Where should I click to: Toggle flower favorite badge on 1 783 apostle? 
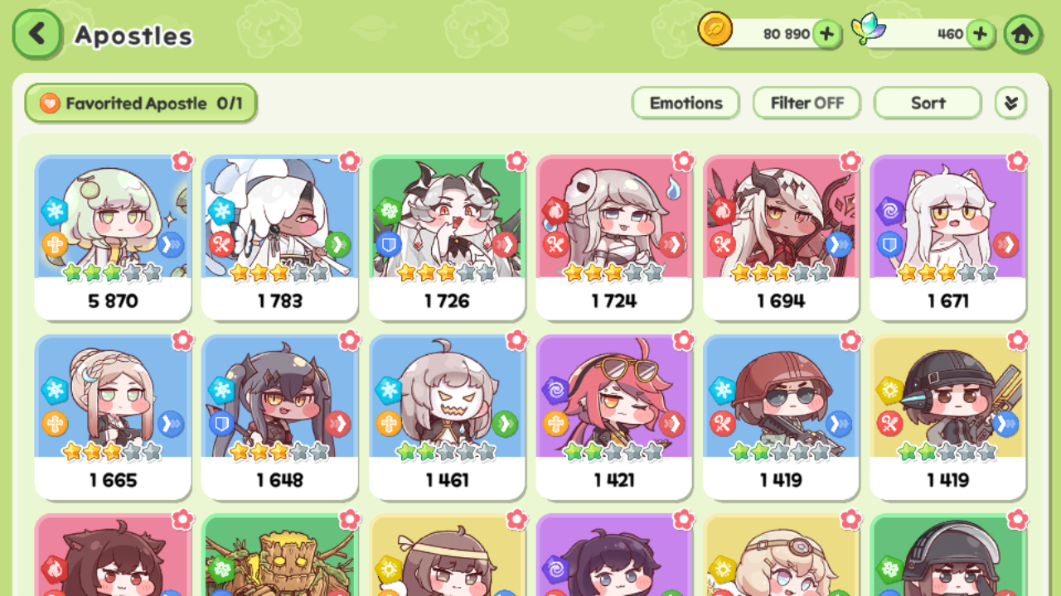[x=349, y=161]
